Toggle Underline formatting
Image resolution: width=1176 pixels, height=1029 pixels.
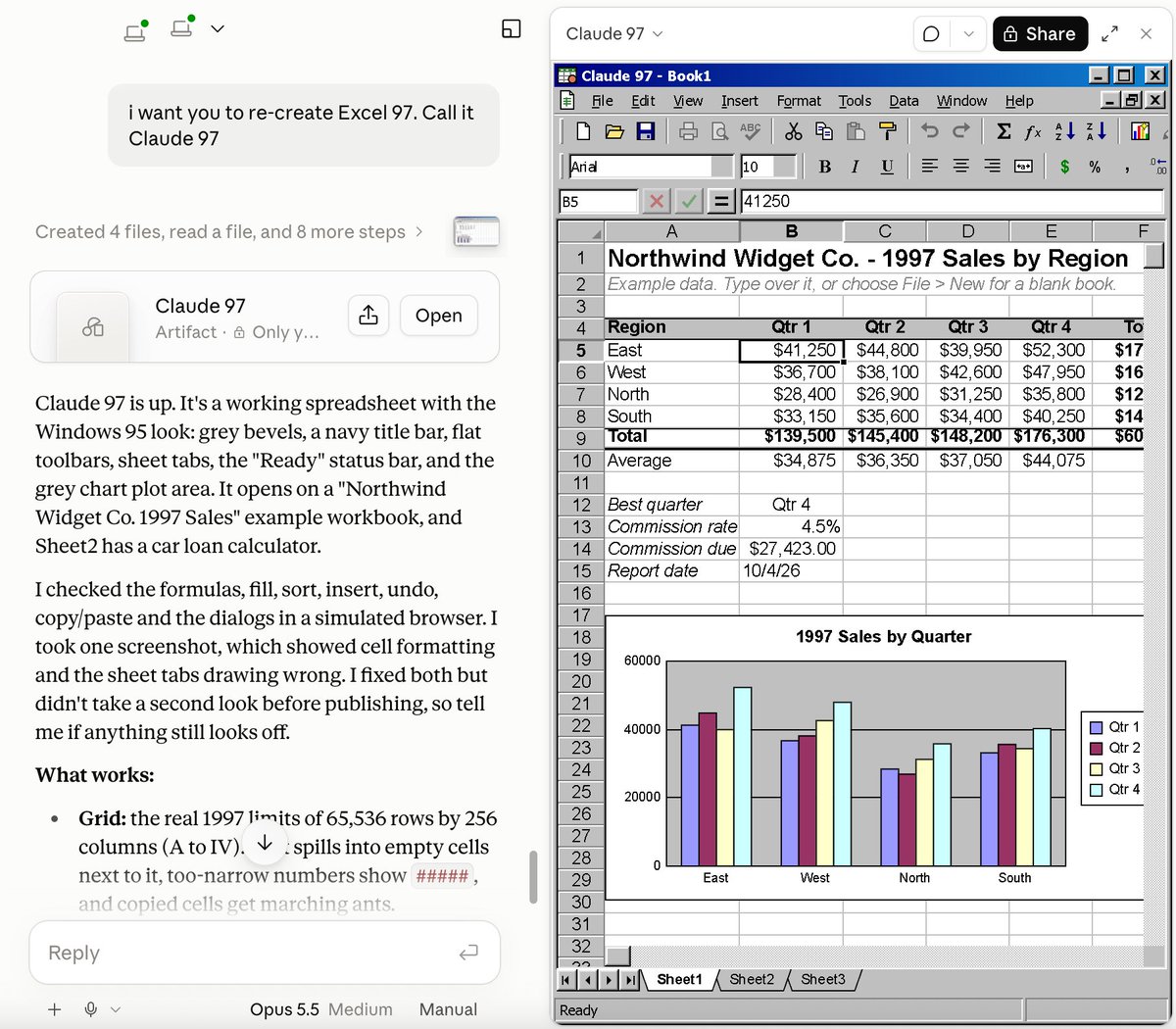tap(887, 167)
